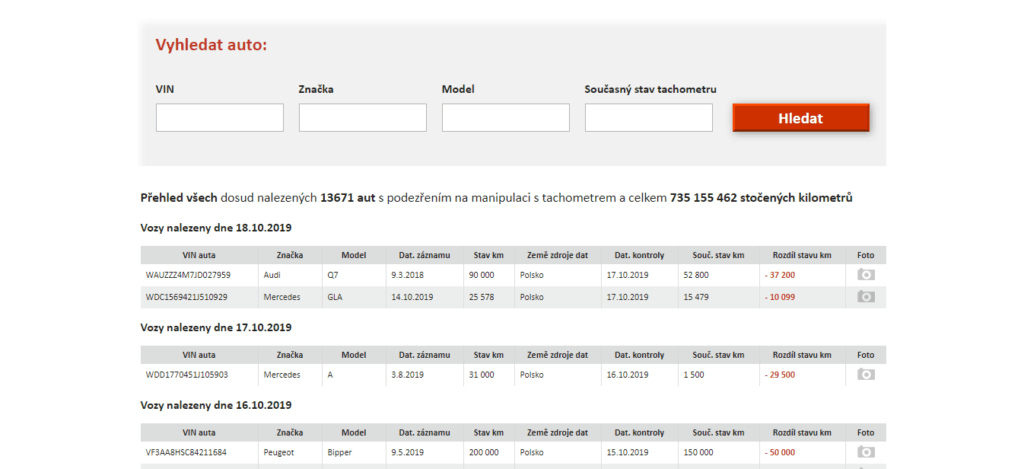Select VIN WDD1770451J105903

[x=187, y=375]
